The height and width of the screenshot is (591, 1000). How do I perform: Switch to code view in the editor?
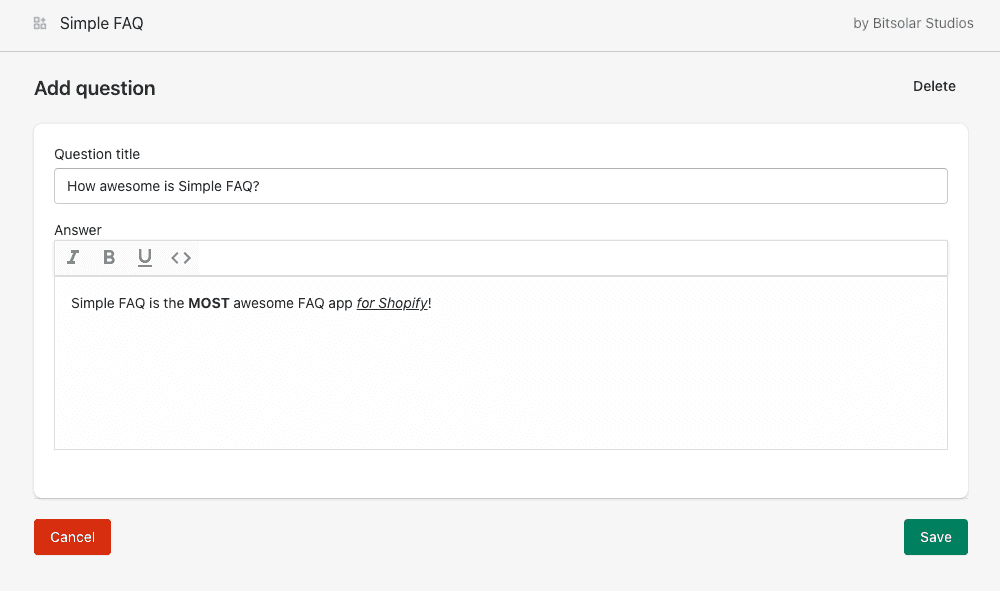click(181, 258)
